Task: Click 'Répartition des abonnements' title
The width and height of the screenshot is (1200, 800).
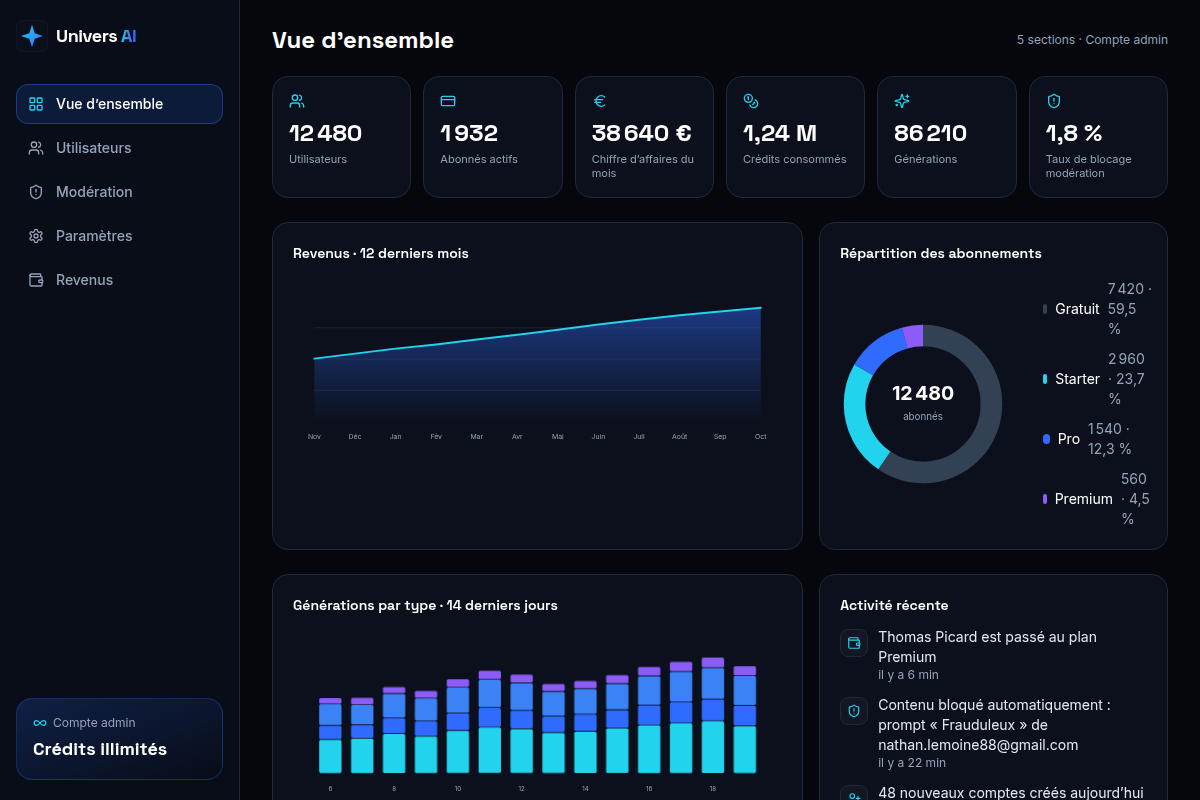Action: (941, 253)
